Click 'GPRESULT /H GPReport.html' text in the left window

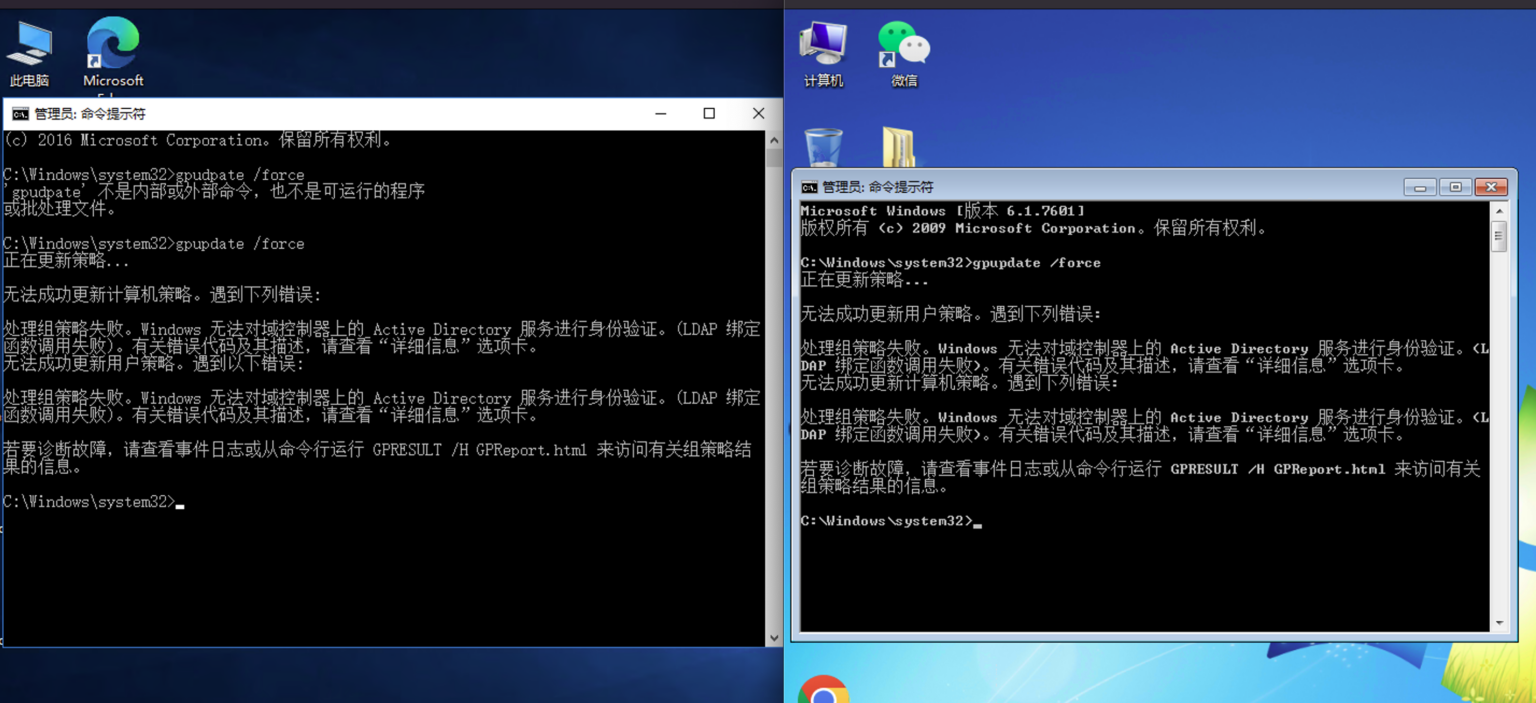click(480, 450)
